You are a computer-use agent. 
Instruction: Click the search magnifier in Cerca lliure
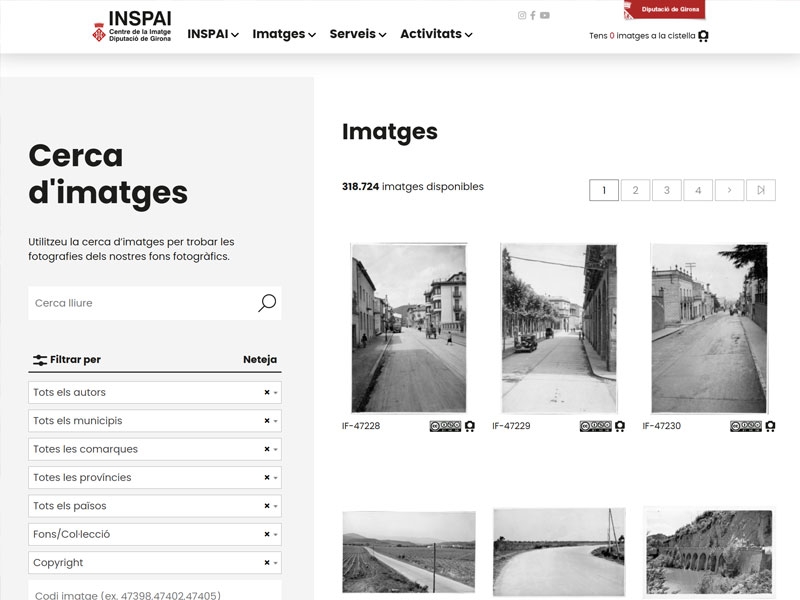coord(267,303)
